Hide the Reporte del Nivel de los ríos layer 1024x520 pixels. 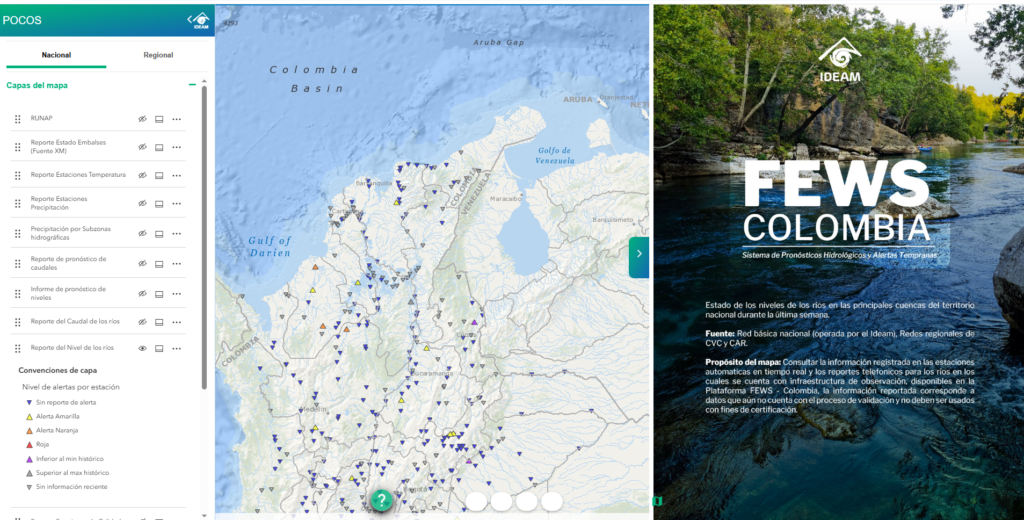click(142, 348)
